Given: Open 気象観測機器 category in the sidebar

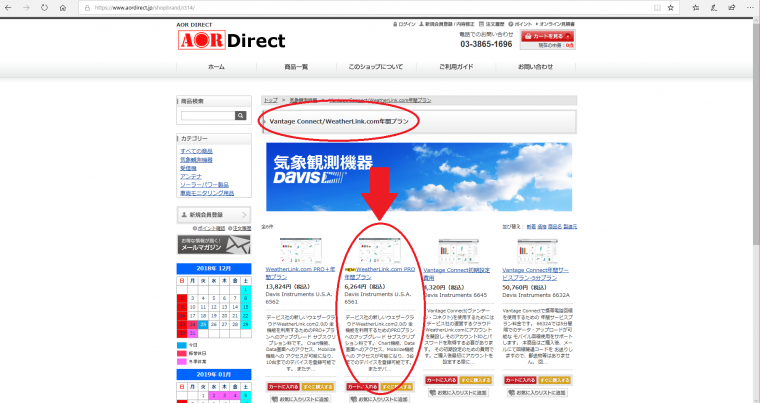Looking at the screenshot, I should (x=196, y=160).
